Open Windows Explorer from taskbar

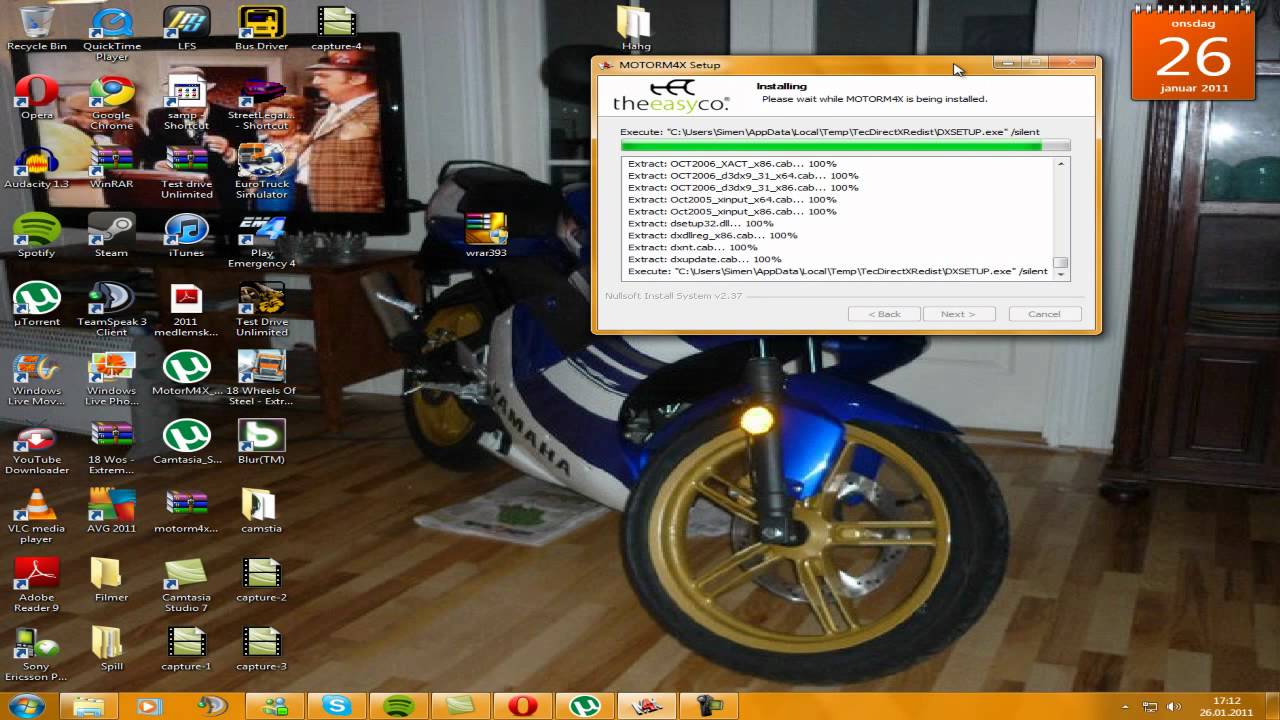[x=88, y=706]
